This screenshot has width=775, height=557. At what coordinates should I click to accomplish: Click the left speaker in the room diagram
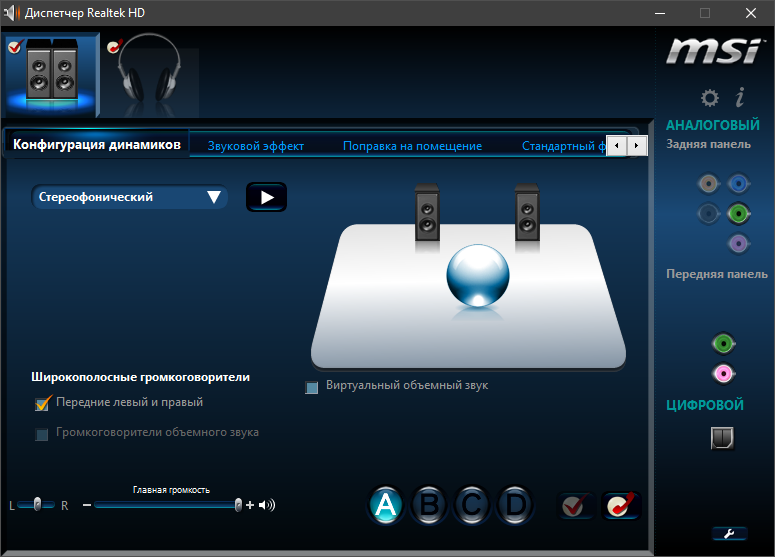[427, 213]
